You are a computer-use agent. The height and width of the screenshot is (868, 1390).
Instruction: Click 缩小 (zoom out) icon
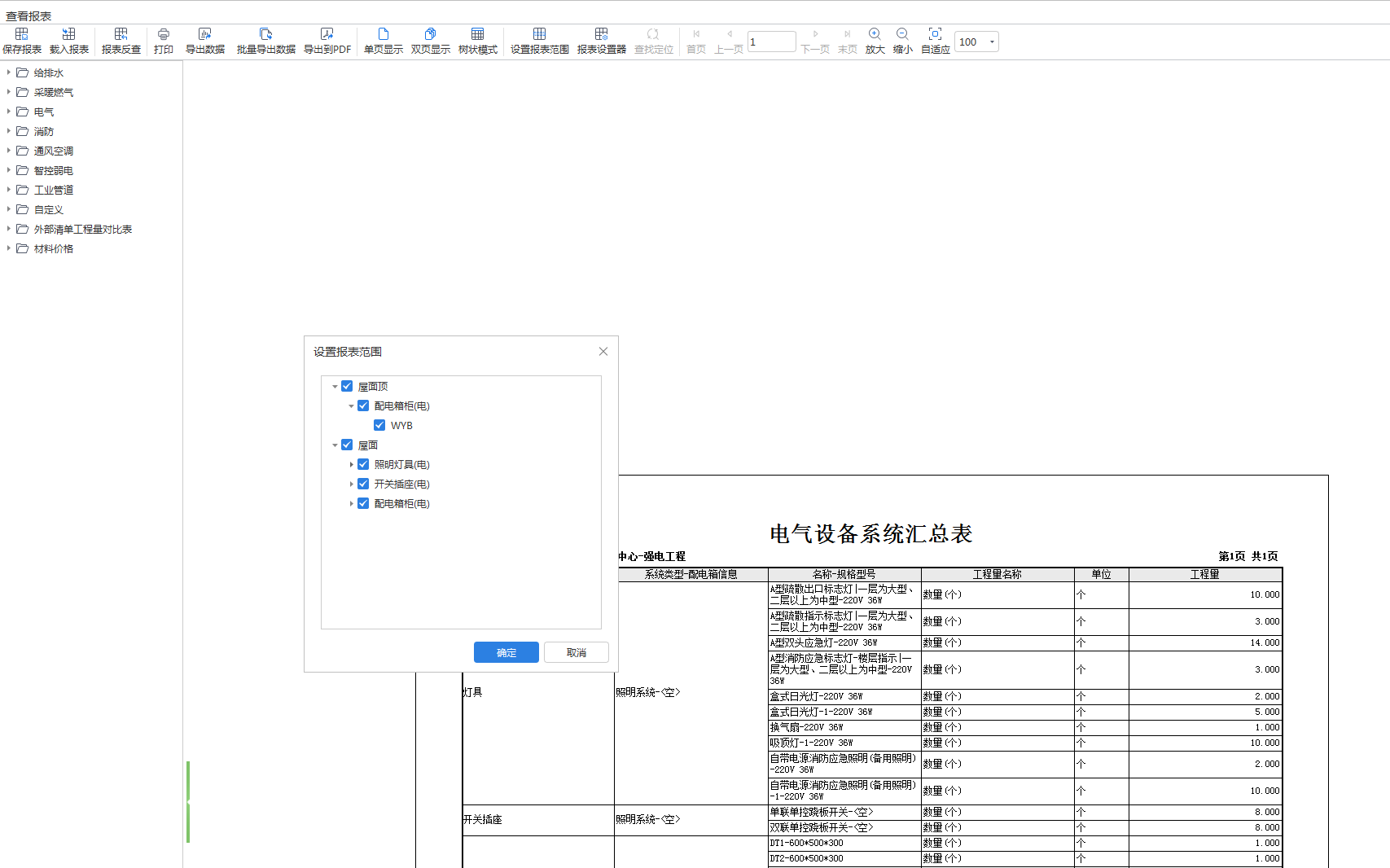[x=903, y=34]
